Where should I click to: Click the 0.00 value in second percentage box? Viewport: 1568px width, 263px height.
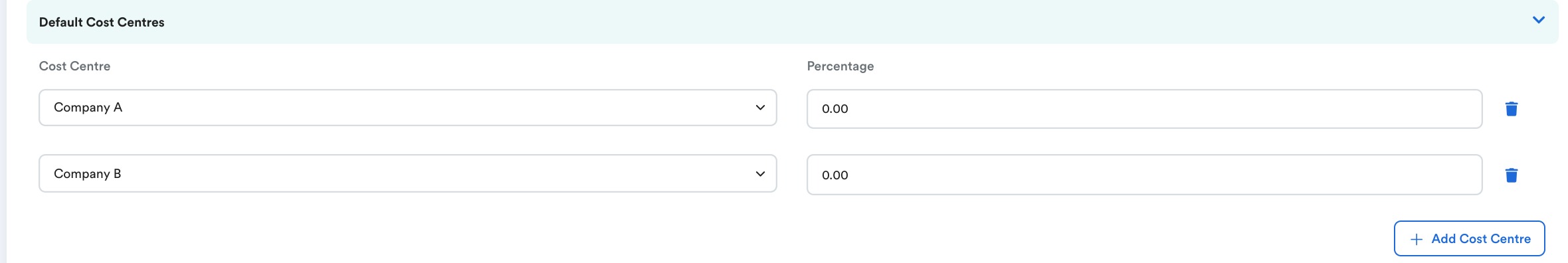pyautogui.click(x=834, y=175)
